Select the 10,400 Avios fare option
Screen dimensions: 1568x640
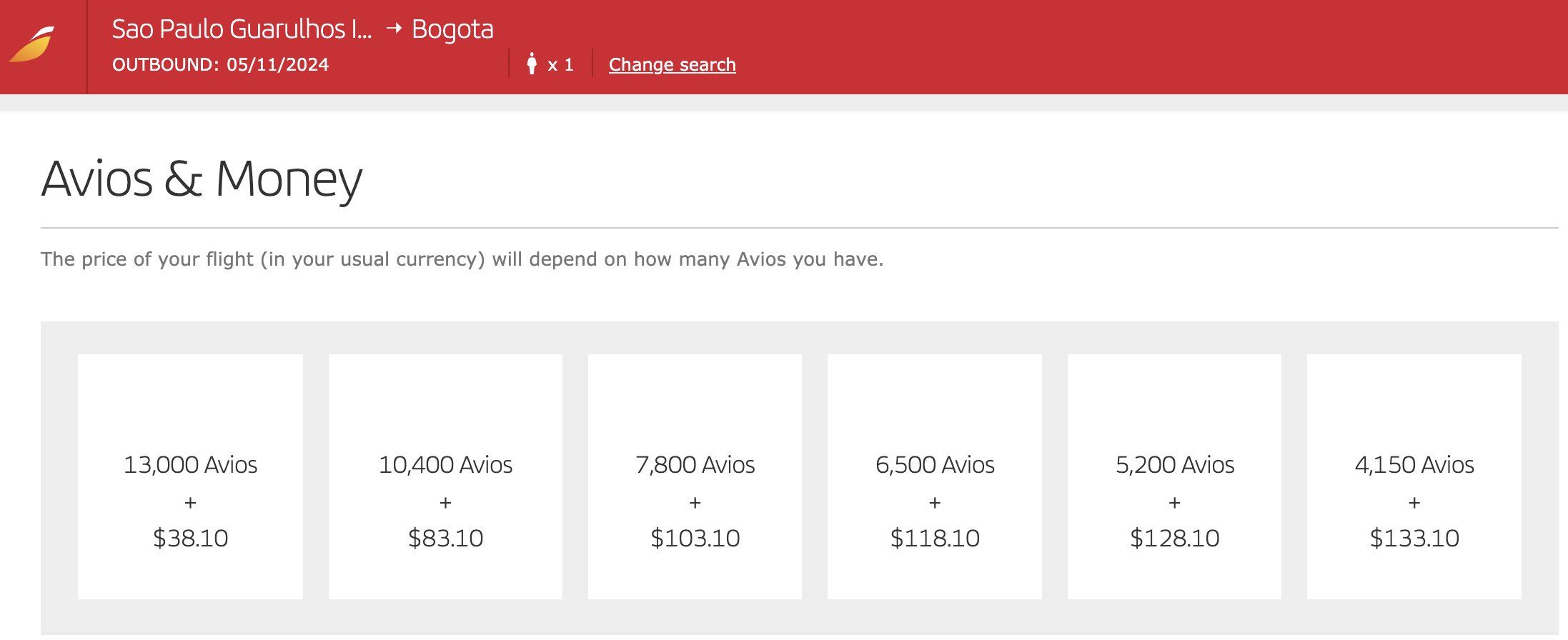click(x=445, y=476)
